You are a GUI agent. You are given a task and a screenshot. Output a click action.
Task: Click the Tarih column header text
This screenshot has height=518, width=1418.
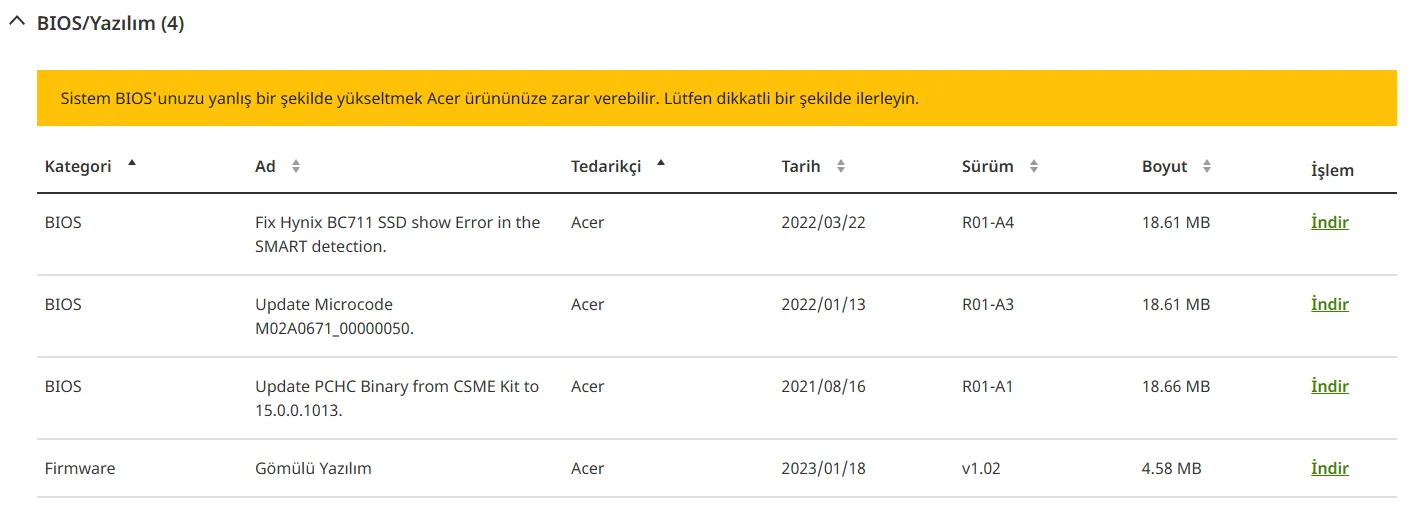800,167
